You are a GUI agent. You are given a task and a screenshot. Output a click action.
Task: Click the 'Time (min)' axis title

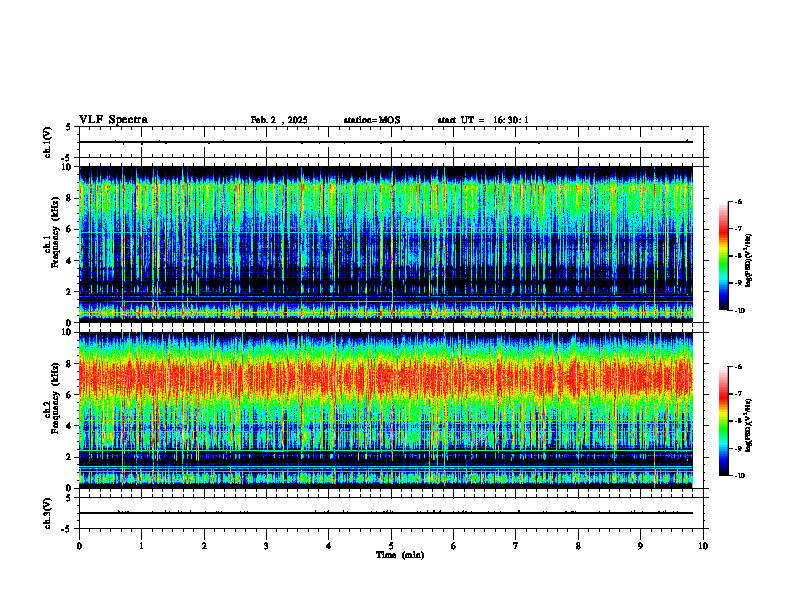point(400,555)
